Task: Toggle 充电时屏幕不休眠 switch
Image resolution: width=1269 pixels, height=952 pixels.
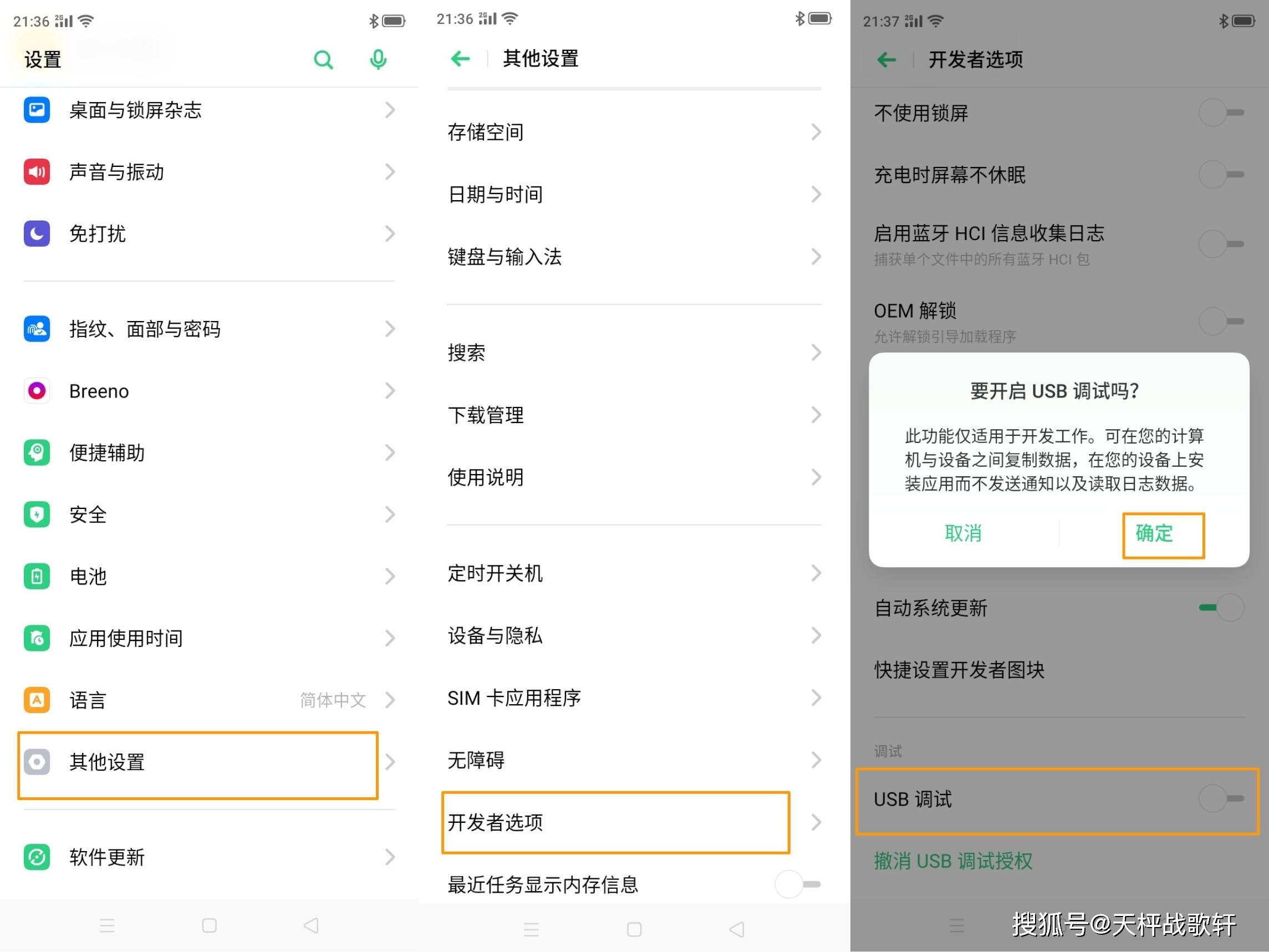Action: 1221,175
